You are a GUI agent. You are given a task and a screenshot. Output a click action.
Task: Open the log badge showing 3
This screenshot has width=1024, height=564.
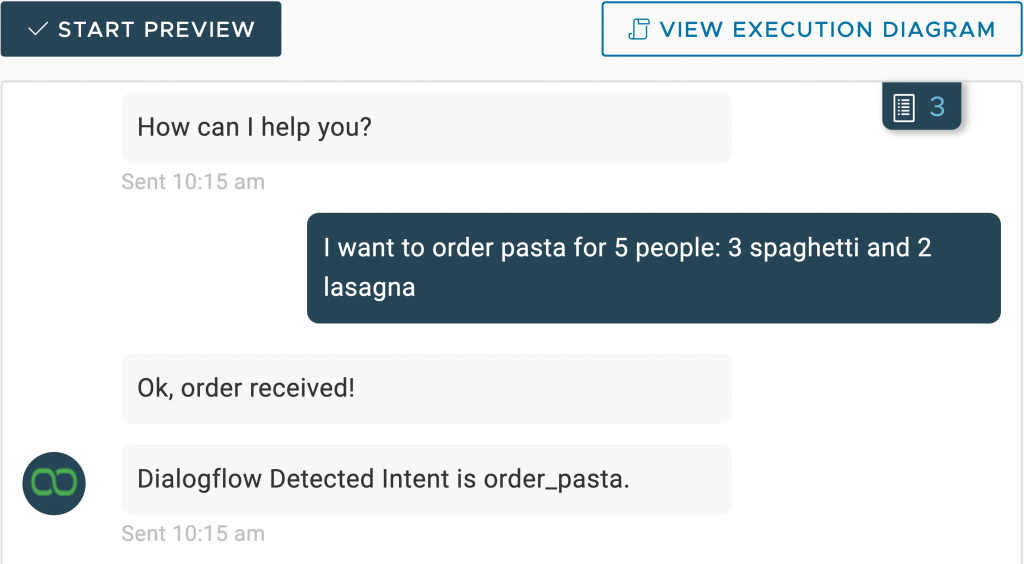pos(921,106)
